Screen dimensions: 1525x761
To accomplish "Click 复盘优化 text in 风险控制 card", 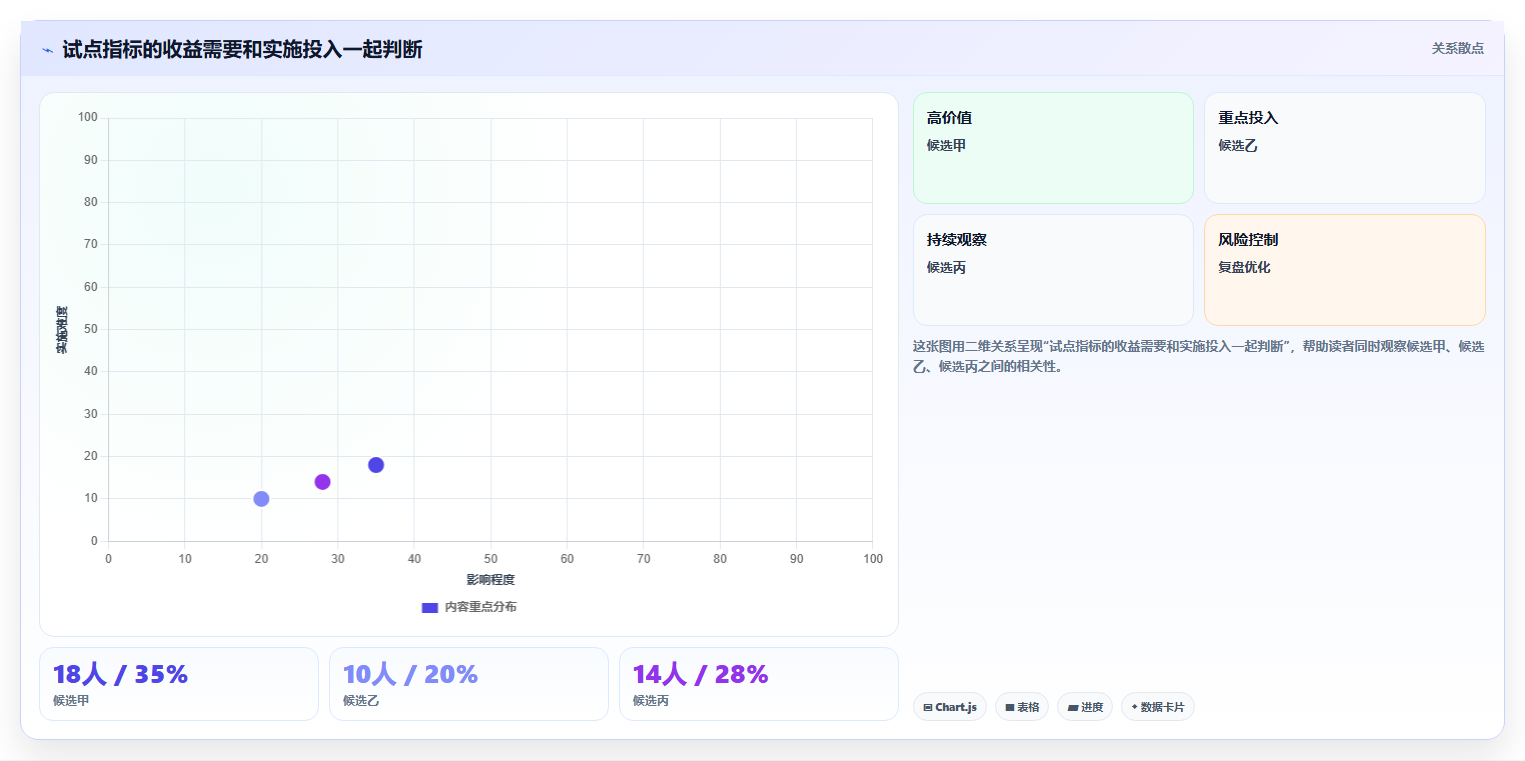I will pyautogui.click(x=1244, y=267).
